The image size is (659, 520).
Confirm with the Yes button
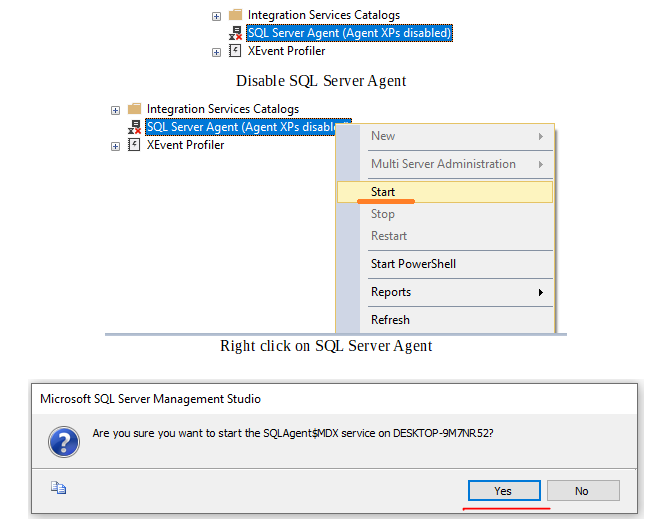click(504, 491)
